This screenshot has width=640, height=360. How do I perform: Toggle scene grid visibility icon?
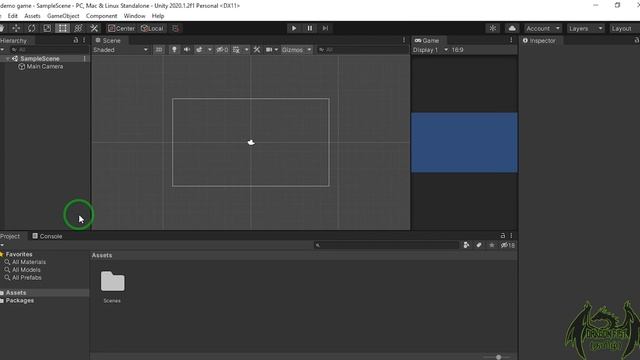pos(236,50)
